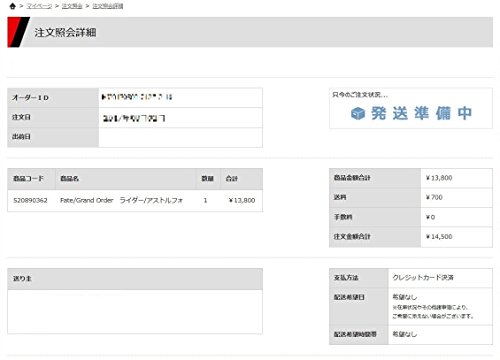Select product code 520890362
Screen dimensions: 500x360
30,200
